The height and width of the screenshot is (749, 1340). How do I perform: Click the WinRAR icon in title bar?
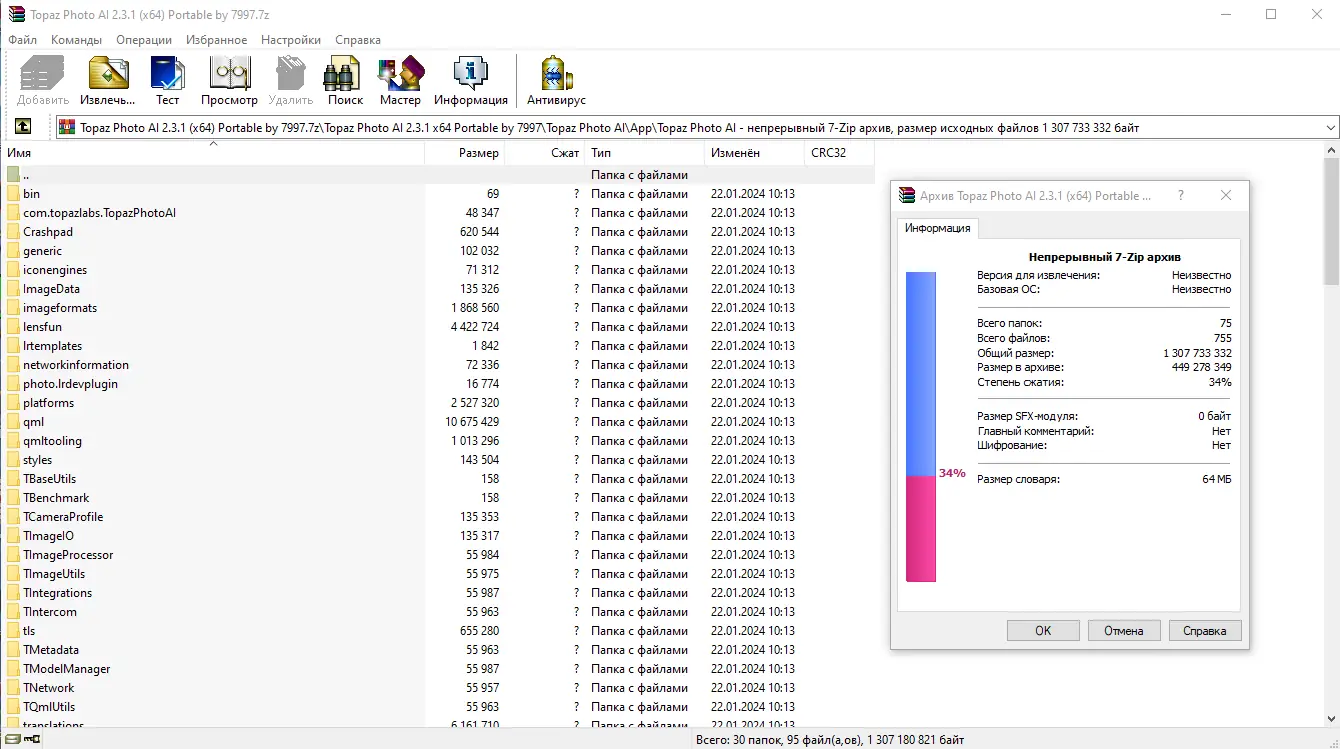click(x=16, y=15)
